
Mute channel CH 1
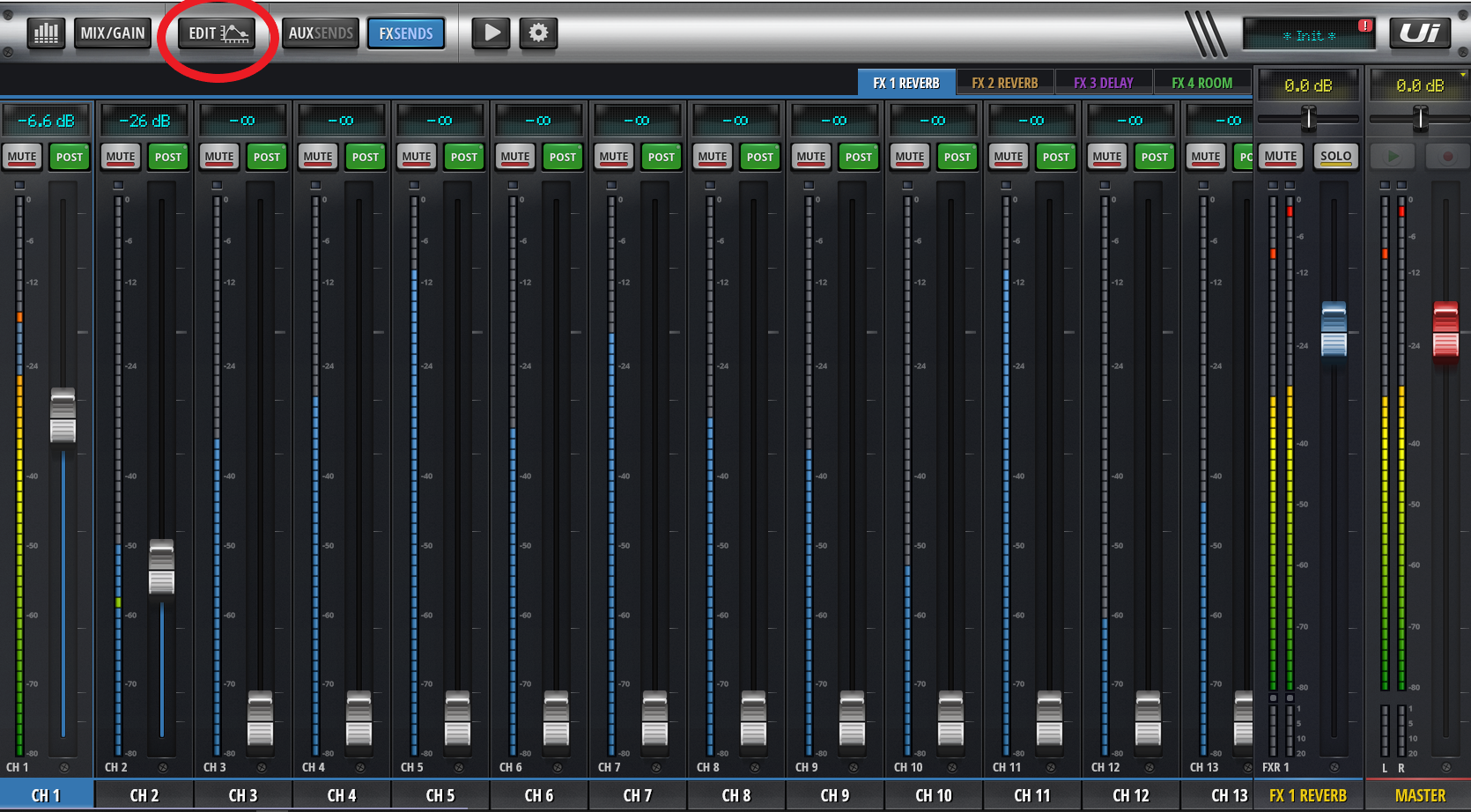pos(22,157)
